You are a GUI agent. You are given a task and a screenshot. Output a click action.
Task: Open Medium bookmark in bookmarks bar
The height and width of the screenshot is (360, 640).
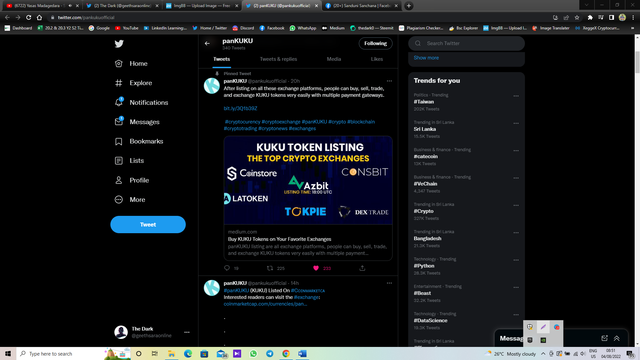coord(333,28)
